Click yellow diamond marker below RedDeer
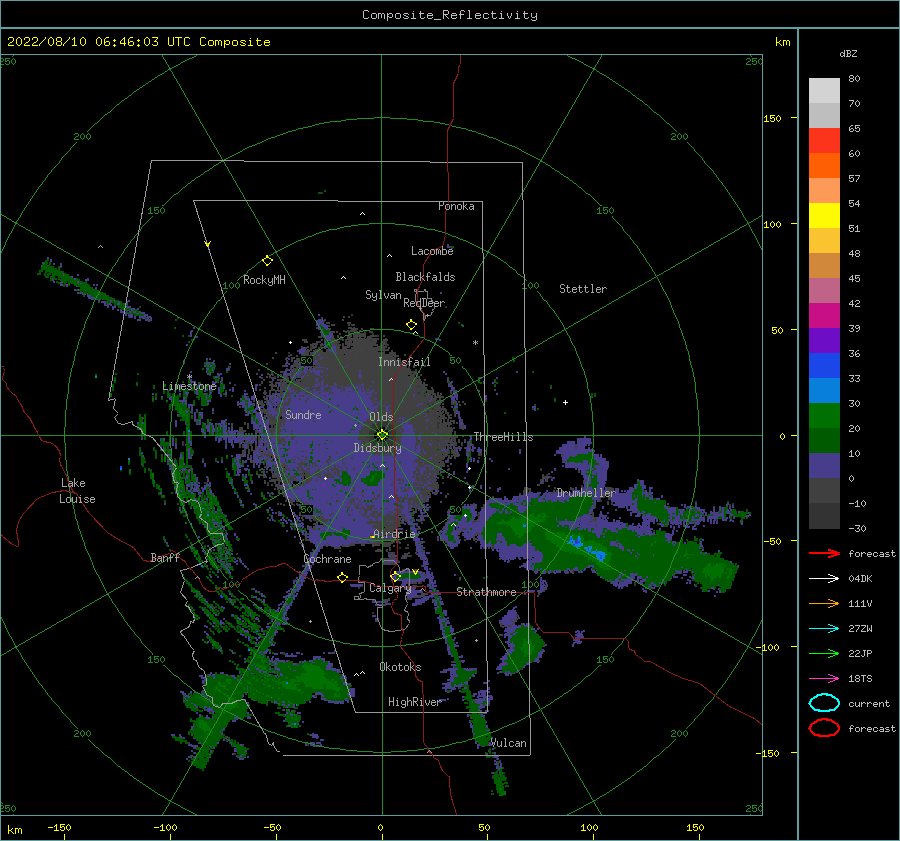 click(411, 325)
